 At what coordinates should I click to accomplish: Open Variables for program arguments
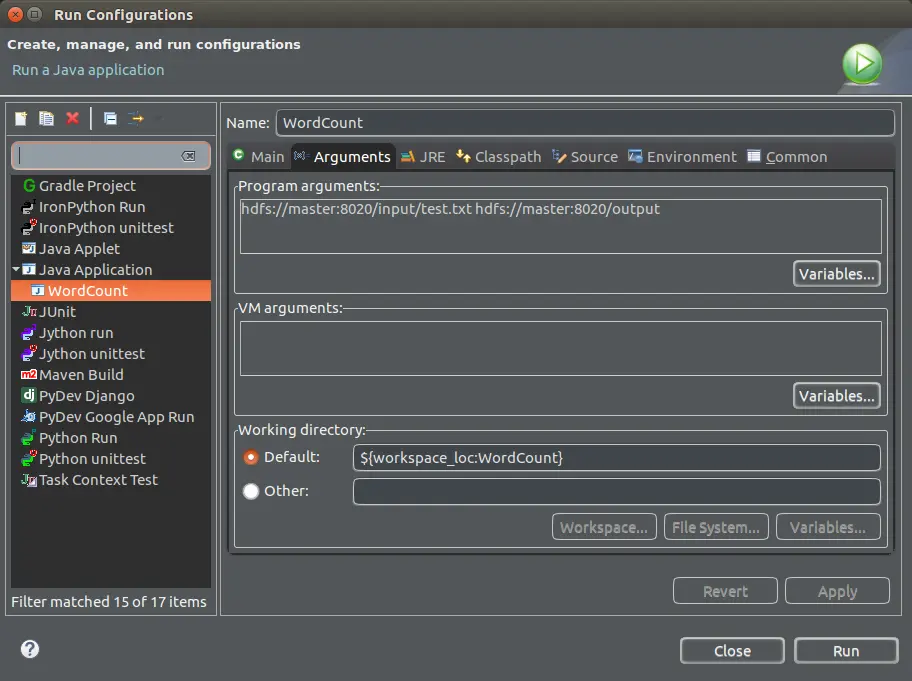coord(836,274)
